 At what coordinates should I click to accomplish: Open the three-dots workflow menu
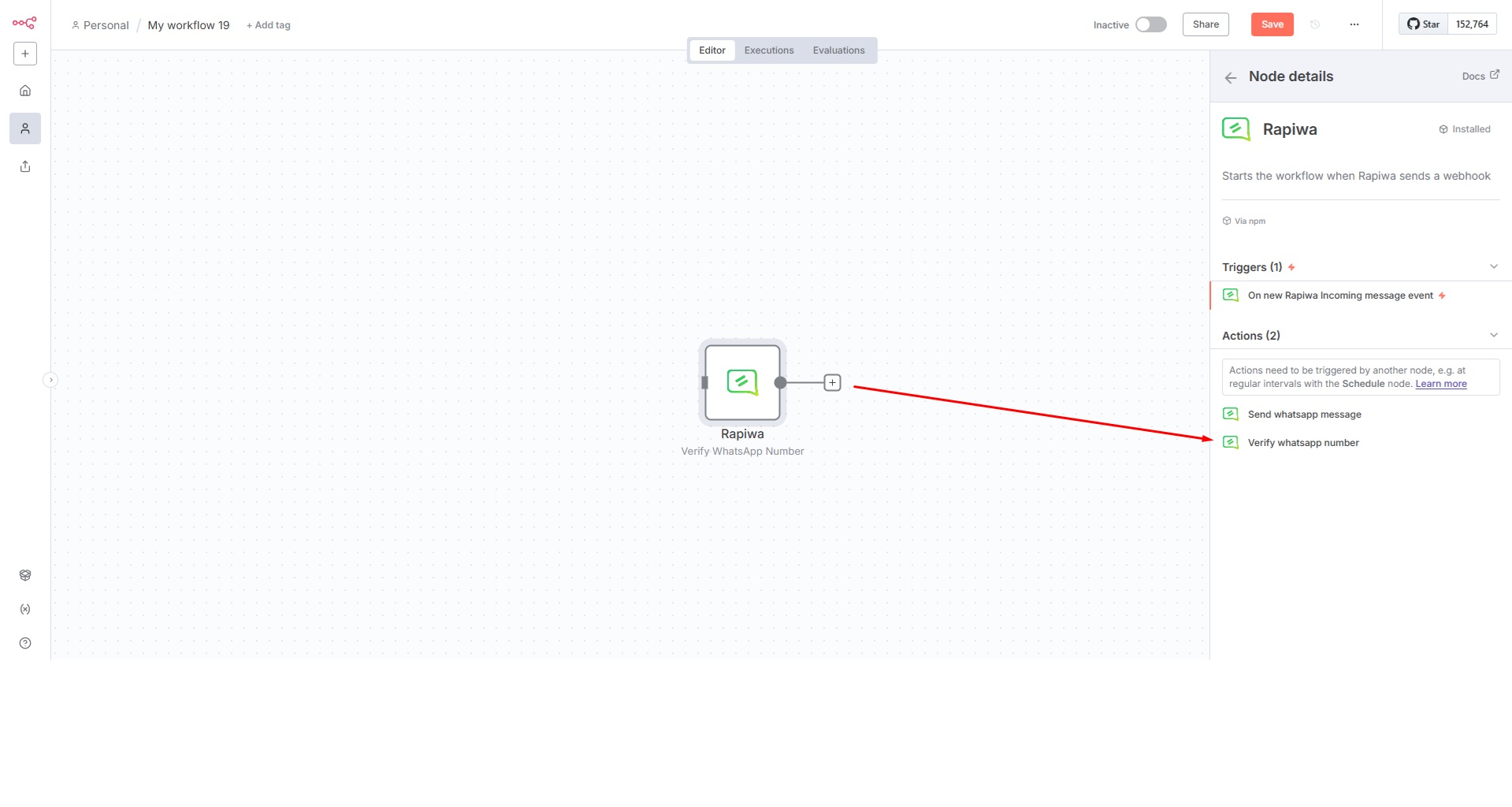click(1354, 24)
